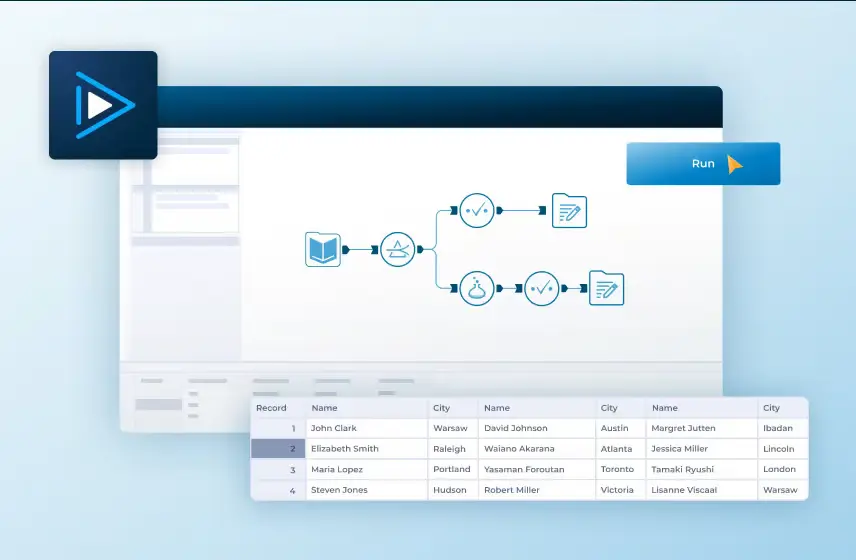Click the Ibadan city cell

pos(779,428)
